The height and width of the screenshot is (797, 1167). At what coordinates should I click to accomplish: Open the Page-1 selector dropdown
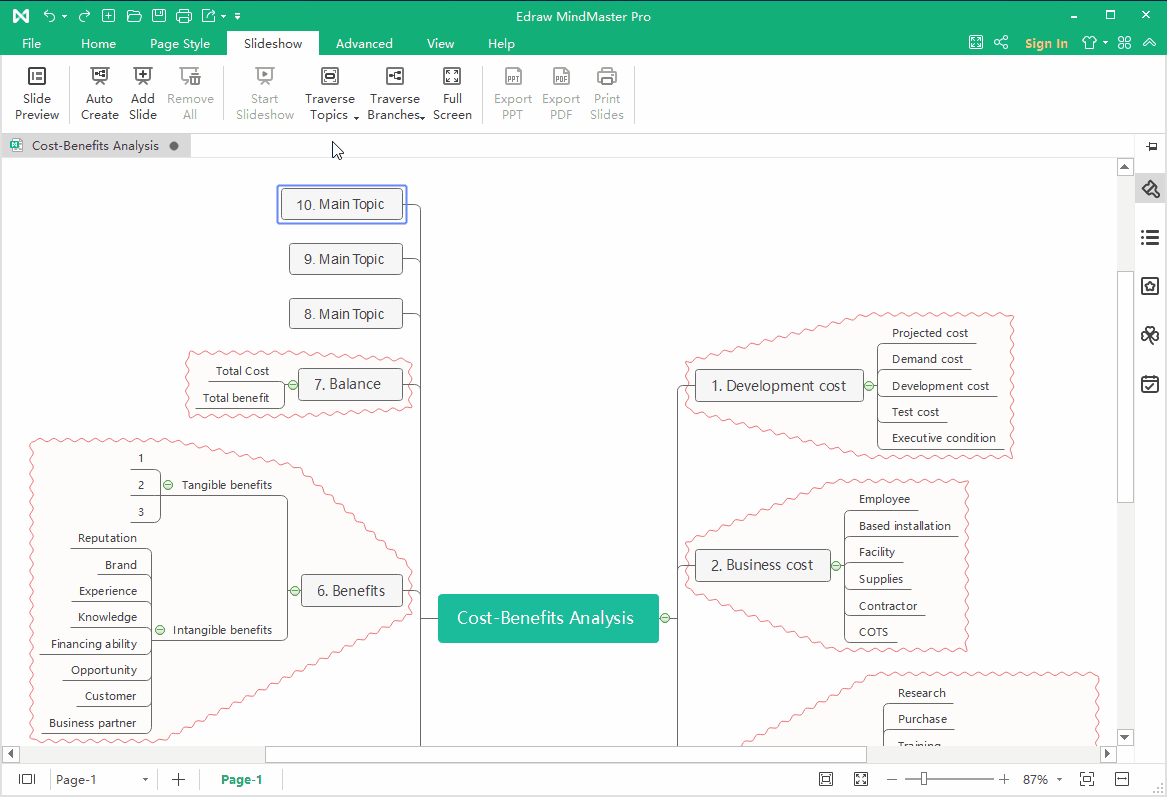click(145, 780)
